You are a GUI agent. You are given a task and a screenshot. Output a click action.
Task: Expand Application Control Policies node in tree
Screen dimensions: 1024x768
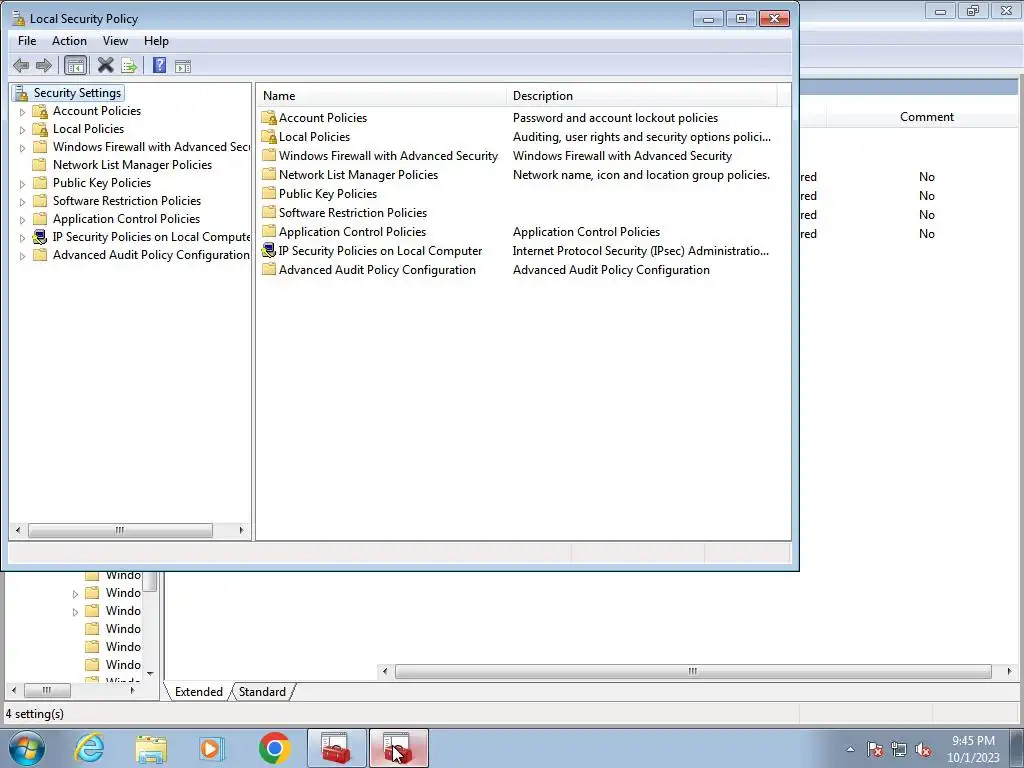[x=22, y=219]
